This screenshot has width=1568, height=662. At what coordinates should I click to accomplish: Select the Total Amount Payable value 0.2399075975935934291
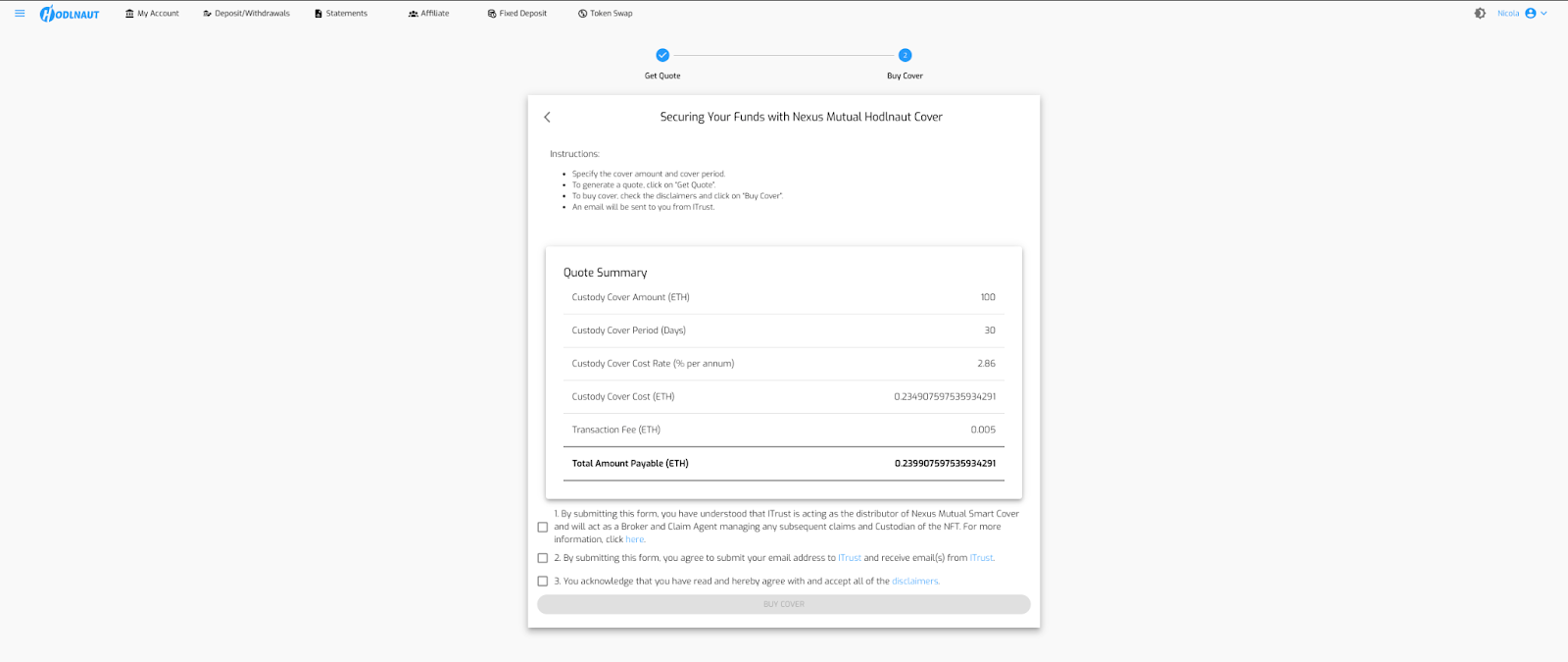[945, 463]
